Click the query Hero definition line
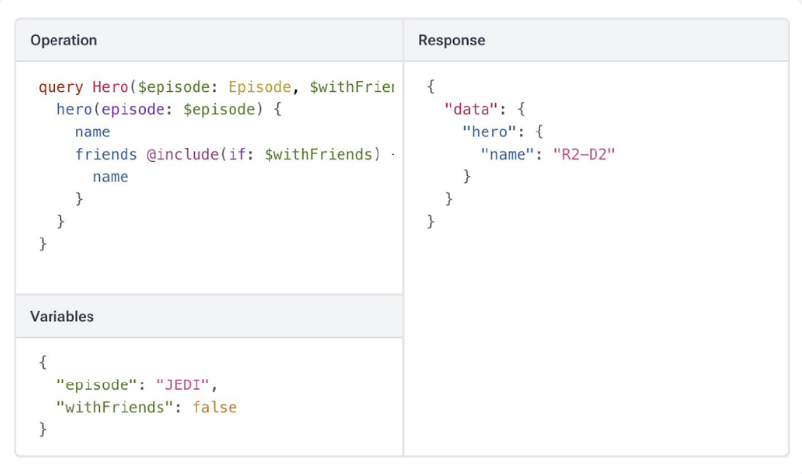This screenshot has width=802, height=474. (x=216, y=88)
